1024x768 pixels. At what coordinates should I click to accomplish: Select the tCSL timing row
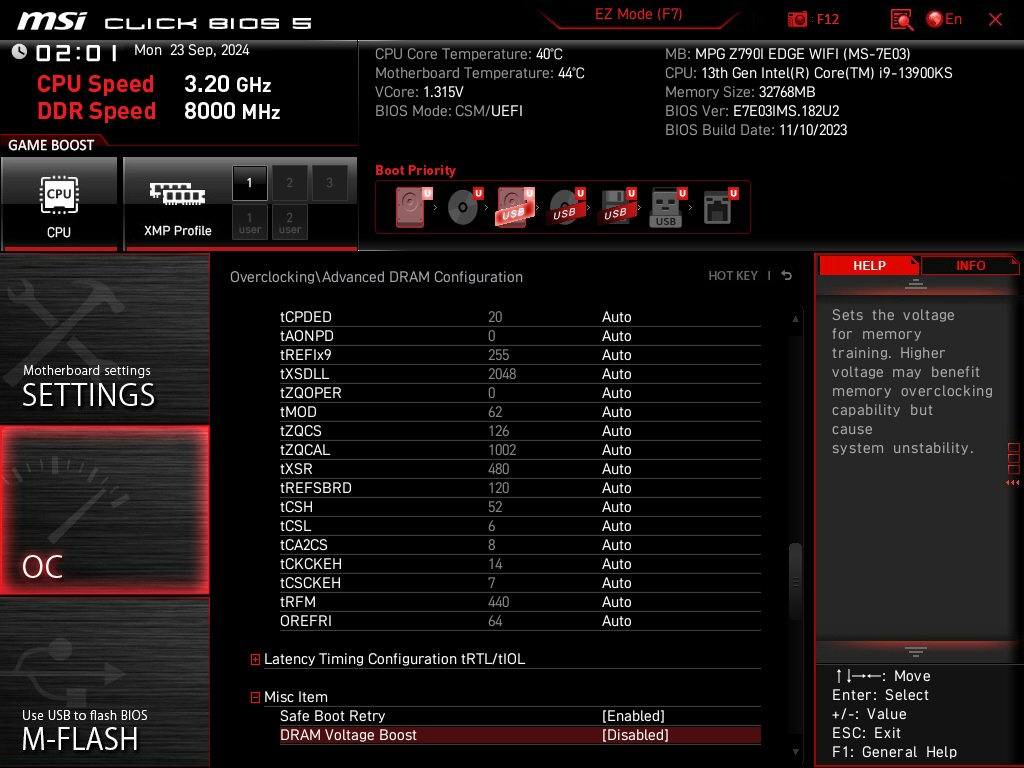pos(520,526)
